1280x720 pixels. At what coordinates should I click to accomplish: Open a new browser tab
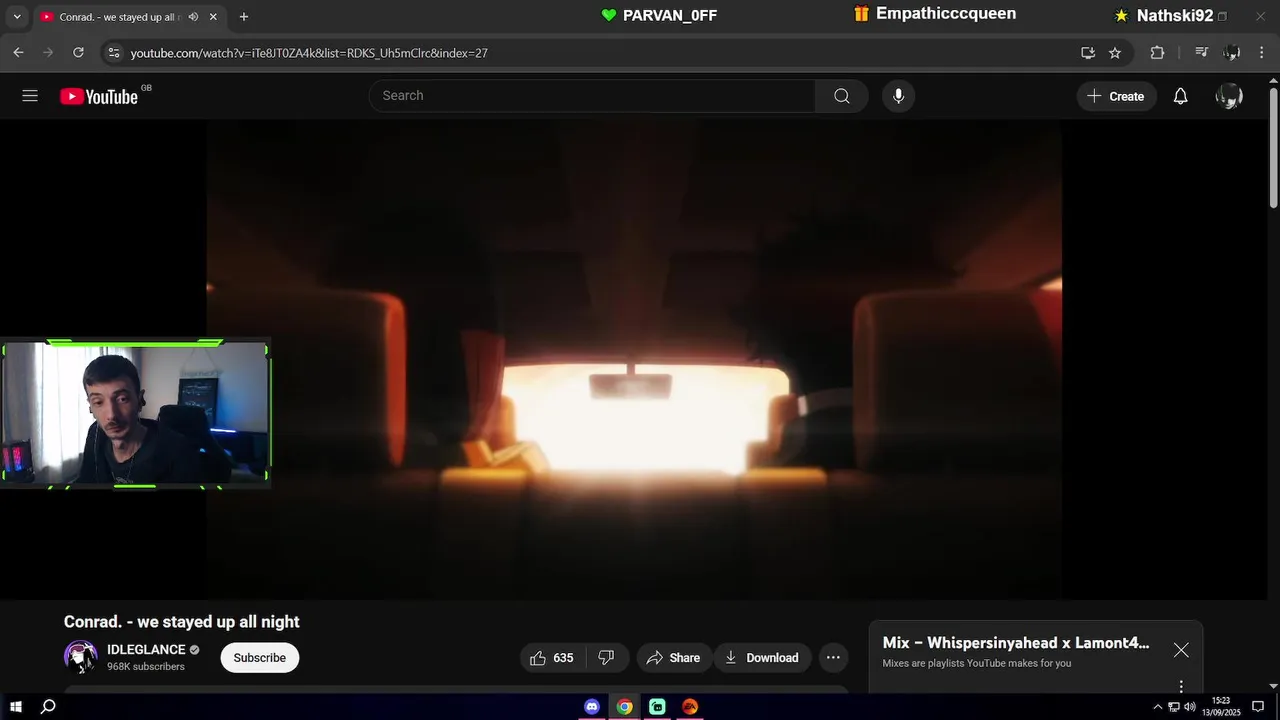[x=243, y=17]
